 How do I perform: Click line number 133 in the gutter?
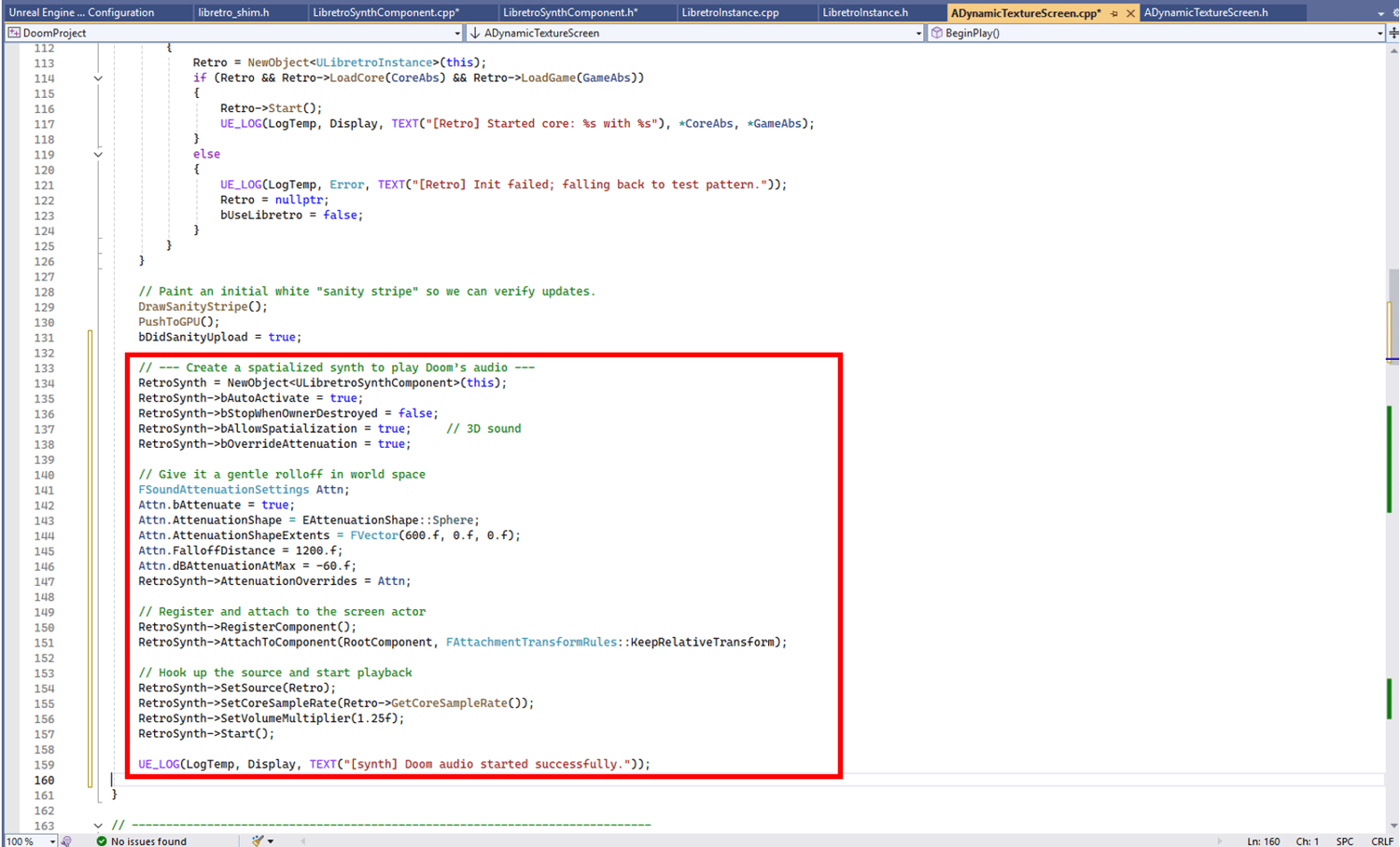pos(44,368)
